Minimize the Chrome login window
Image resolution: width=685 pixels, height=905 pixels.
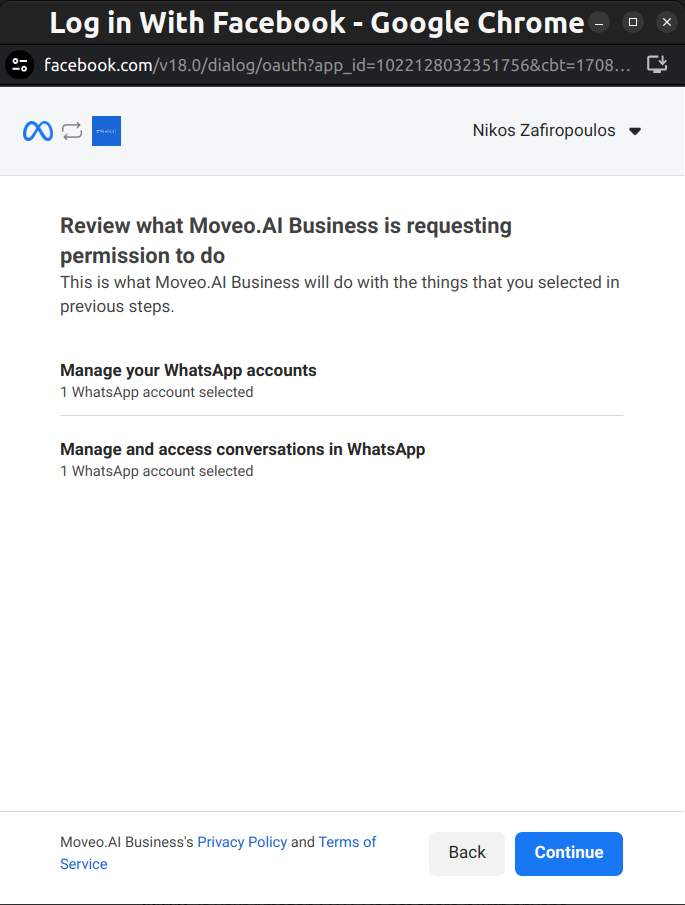[x=598, y=22]
